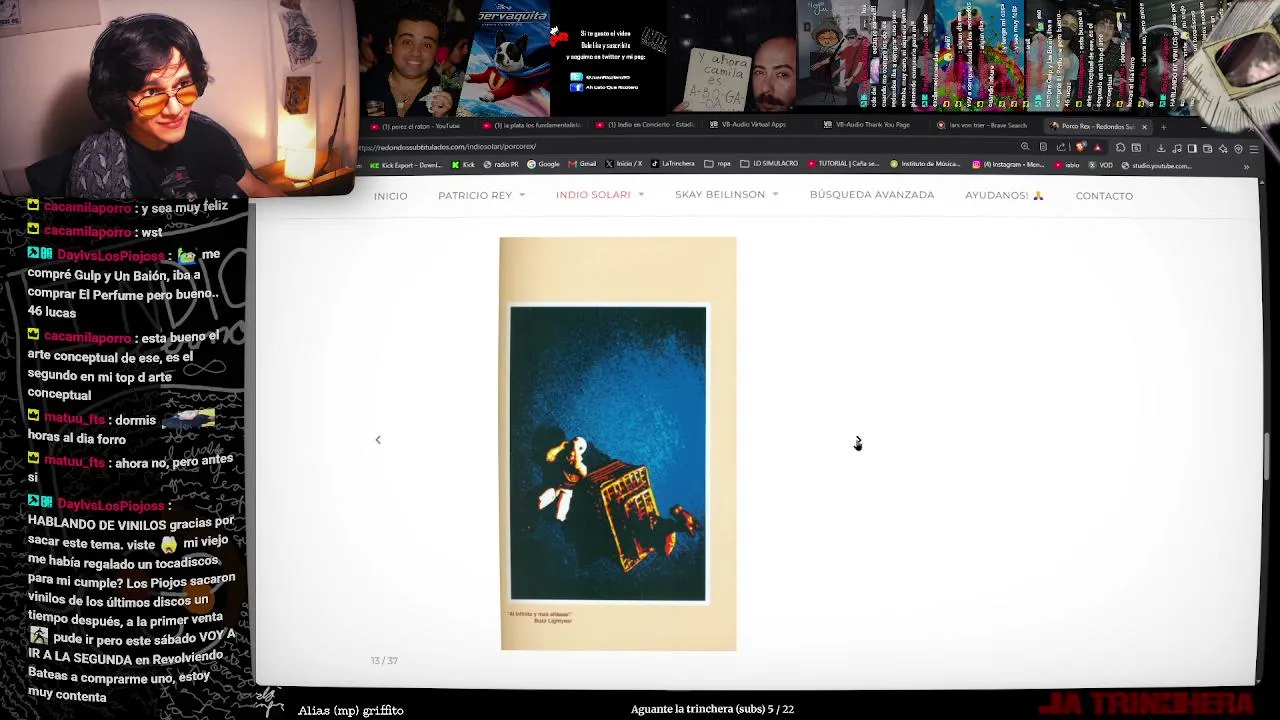Open the Google bookmark
Screen dimensions: 1280x720
(543, 164)
